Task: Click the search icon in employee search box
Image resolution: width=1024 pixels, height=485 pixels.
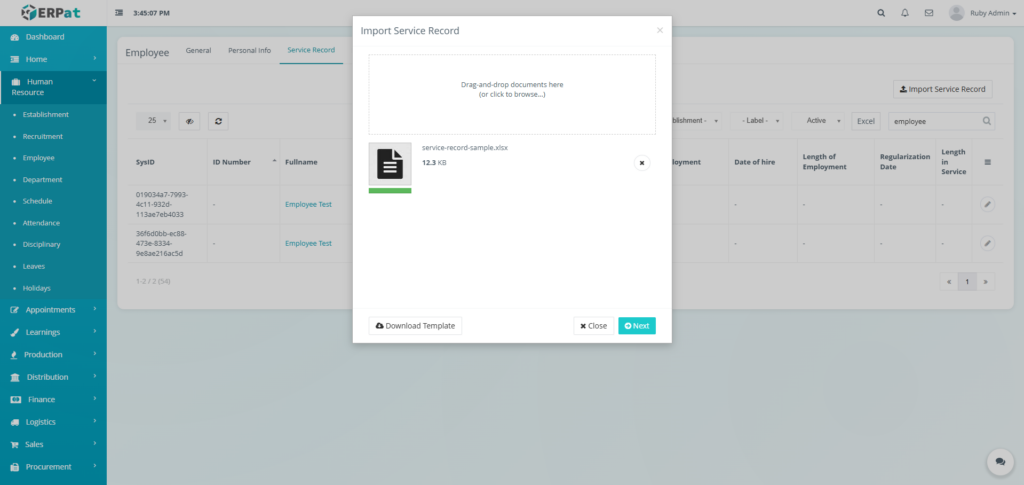Action: [987, 121]
